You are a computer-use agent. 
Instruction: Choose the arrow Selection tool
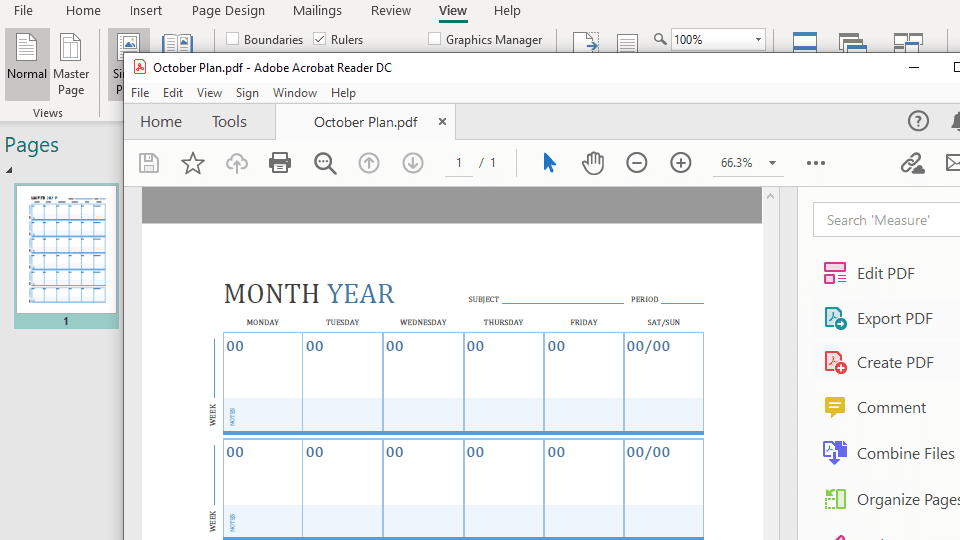[549, 163]
